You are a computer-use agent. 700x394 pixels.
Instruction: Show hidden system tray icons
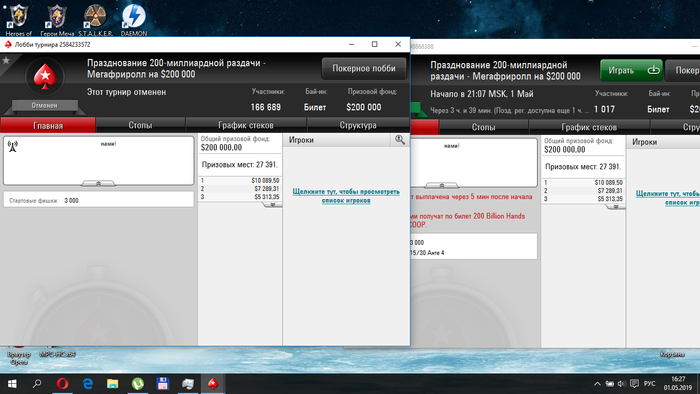click(597, 384)
